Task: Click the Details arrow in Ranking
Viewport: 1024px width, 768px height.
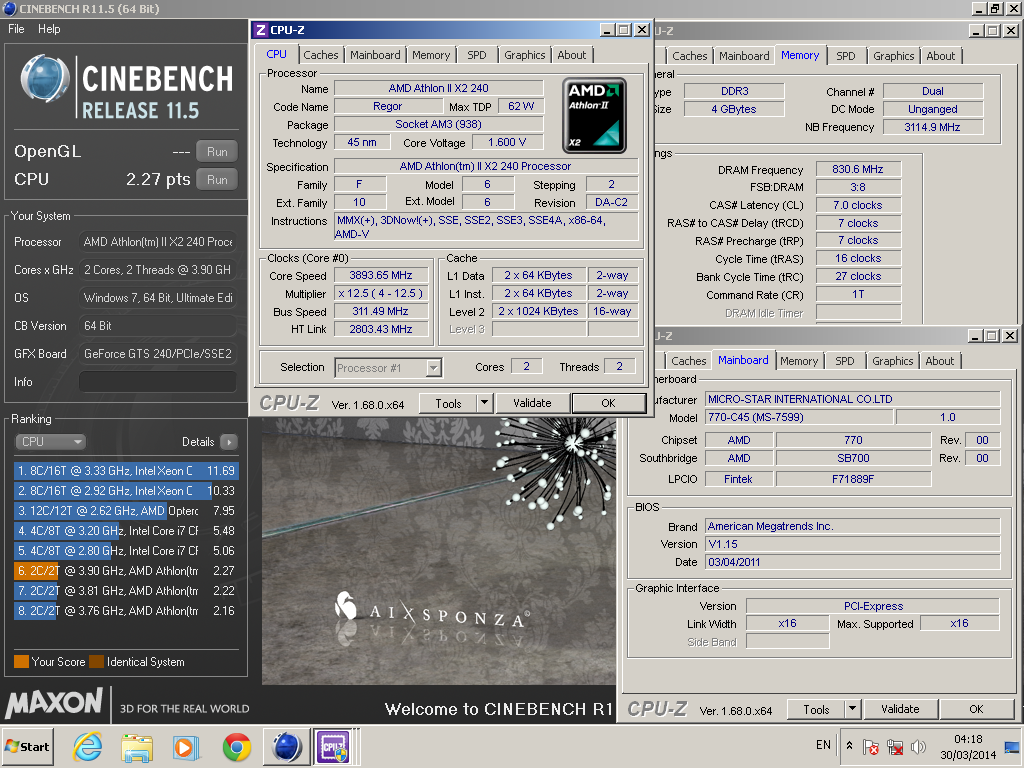Action: coord(229,442)
